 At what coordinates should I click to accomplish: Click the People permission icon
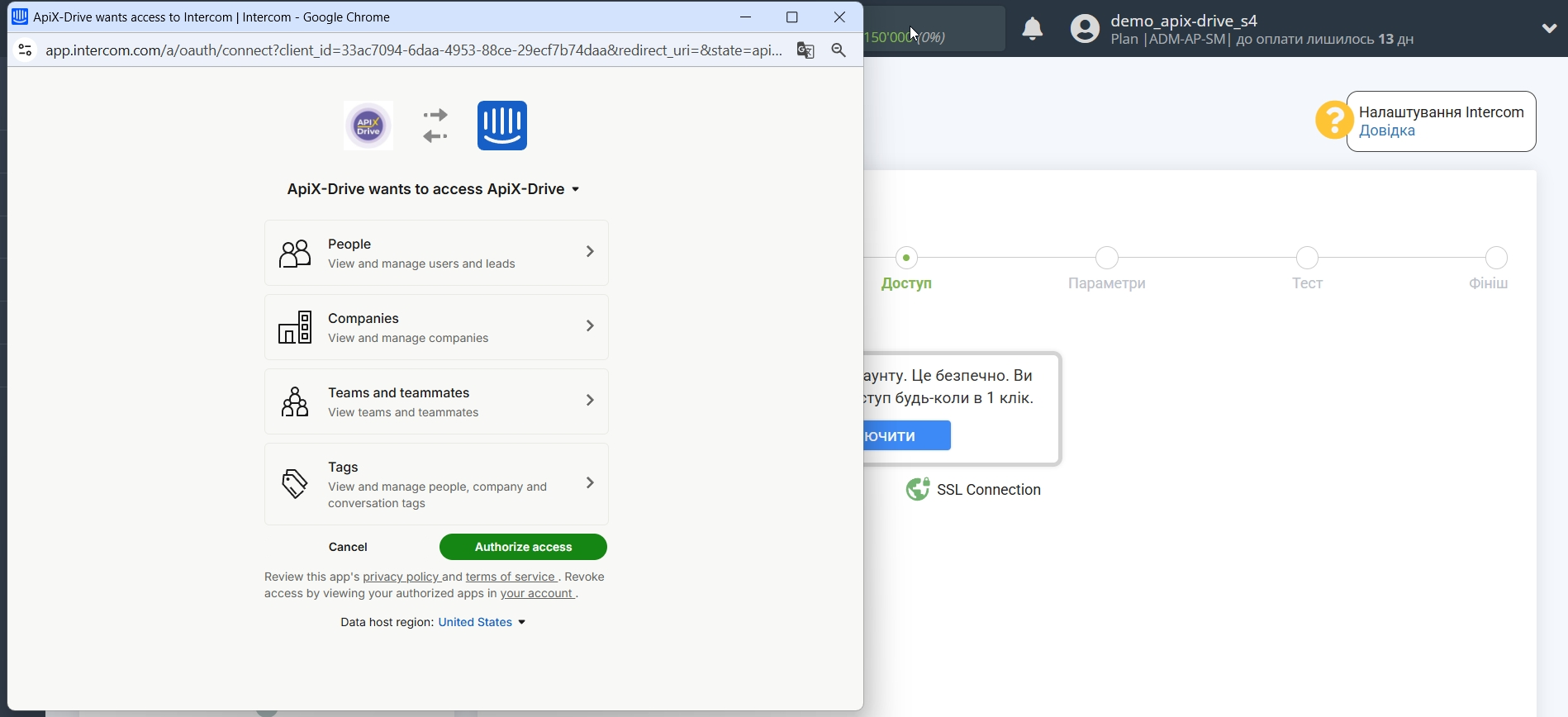pyautogui.click(x=295, y=254)
